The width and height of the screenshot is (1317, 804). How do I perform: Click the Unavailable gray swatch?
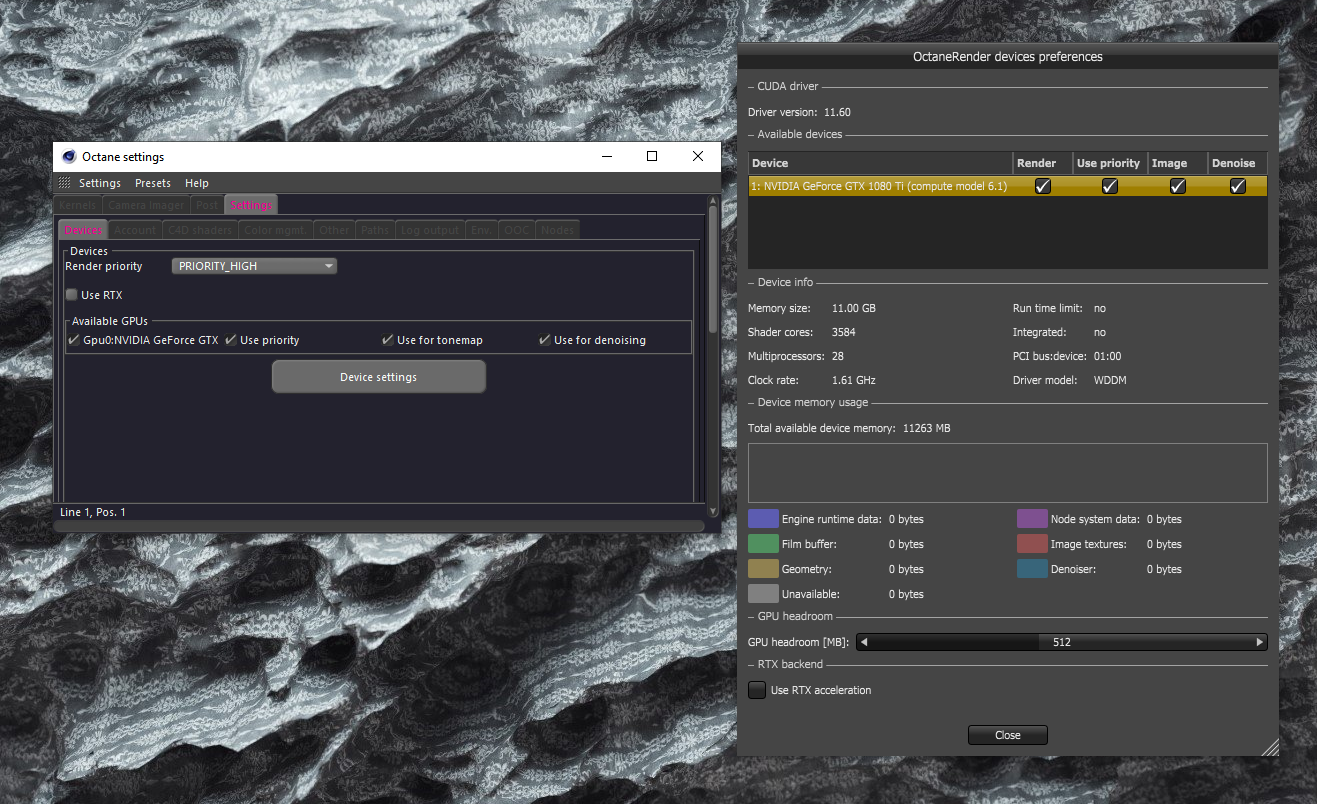click(x=763, y=594)
